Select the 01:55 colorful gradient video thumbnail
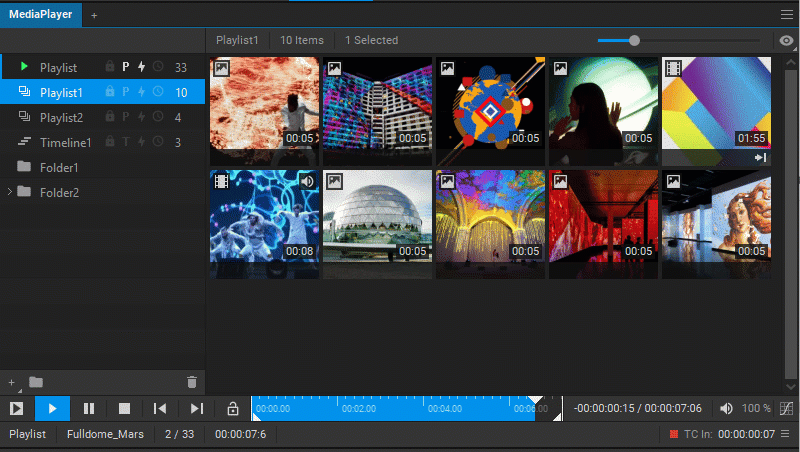The height and width of the screenshot is (452, 800). click(x=716, y=111)
